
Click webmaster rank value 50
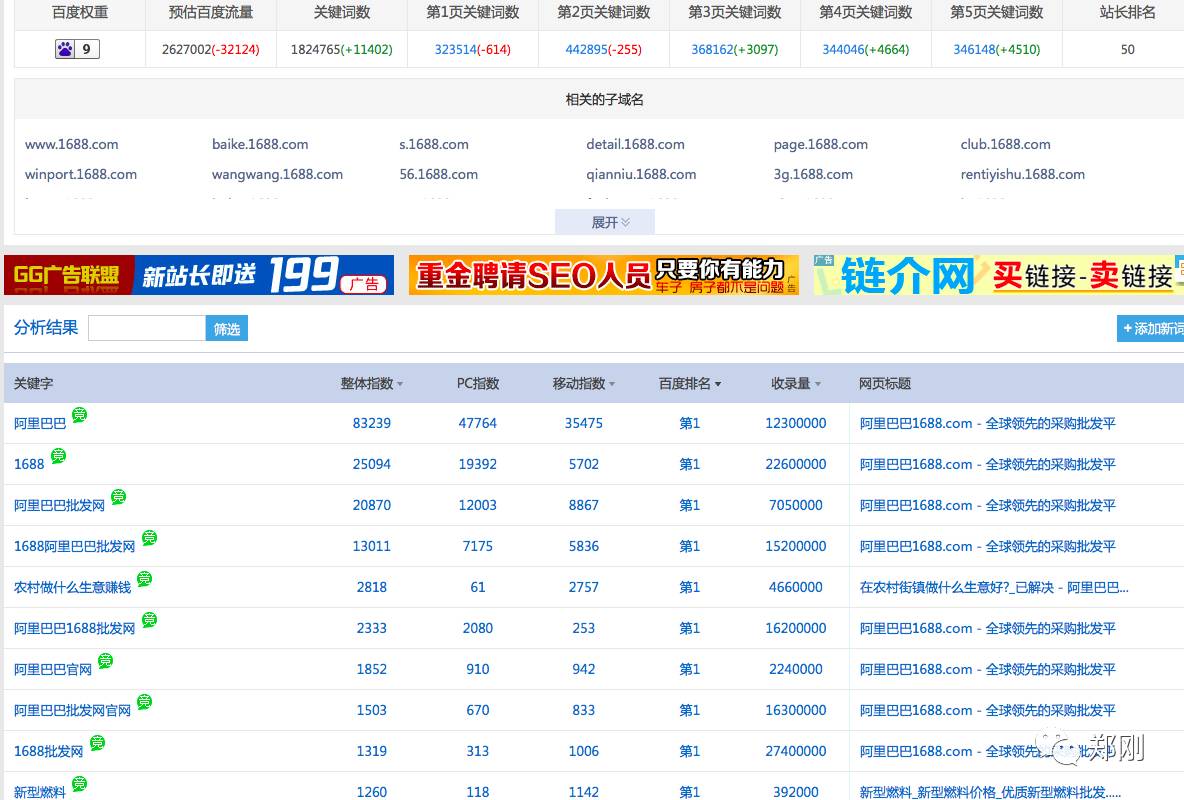1127,49
